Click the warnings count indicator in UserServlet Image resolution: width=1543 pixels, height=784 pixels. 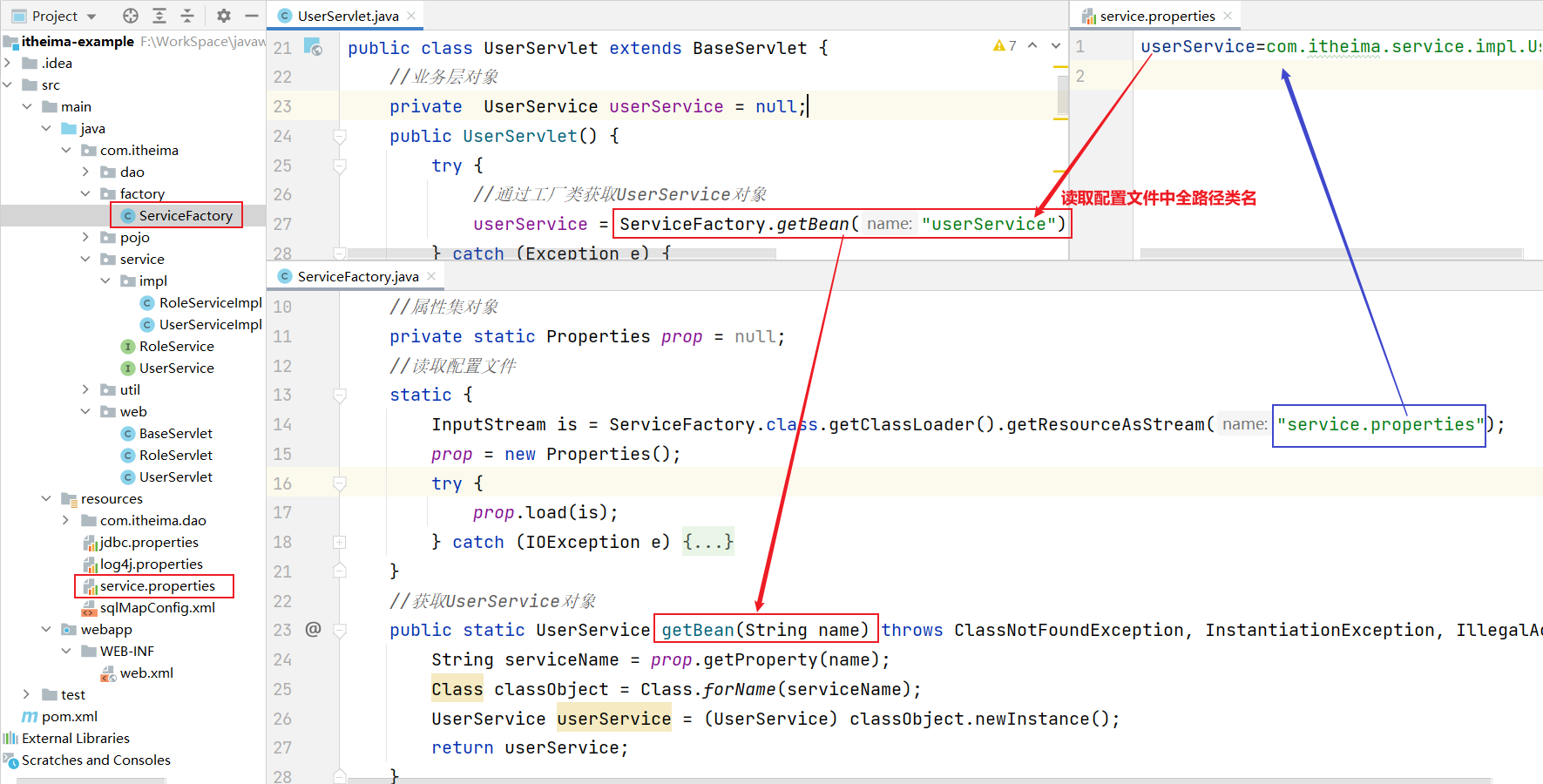click(1005, 45)
